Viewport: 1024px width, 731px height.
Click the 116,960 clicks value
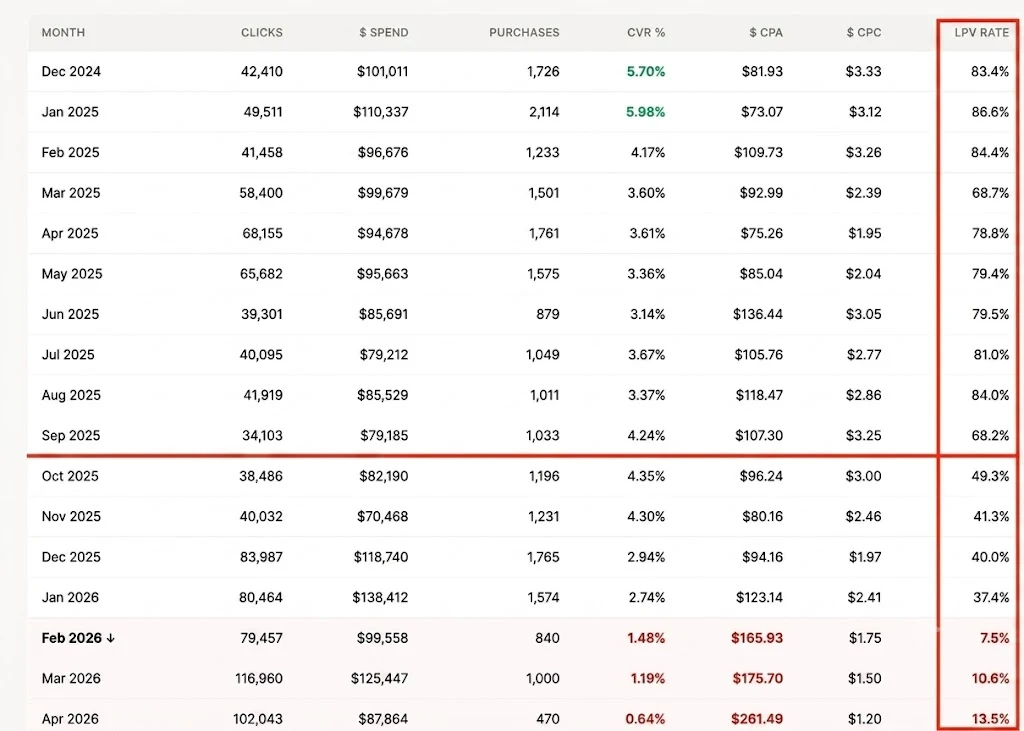(259, 679)
